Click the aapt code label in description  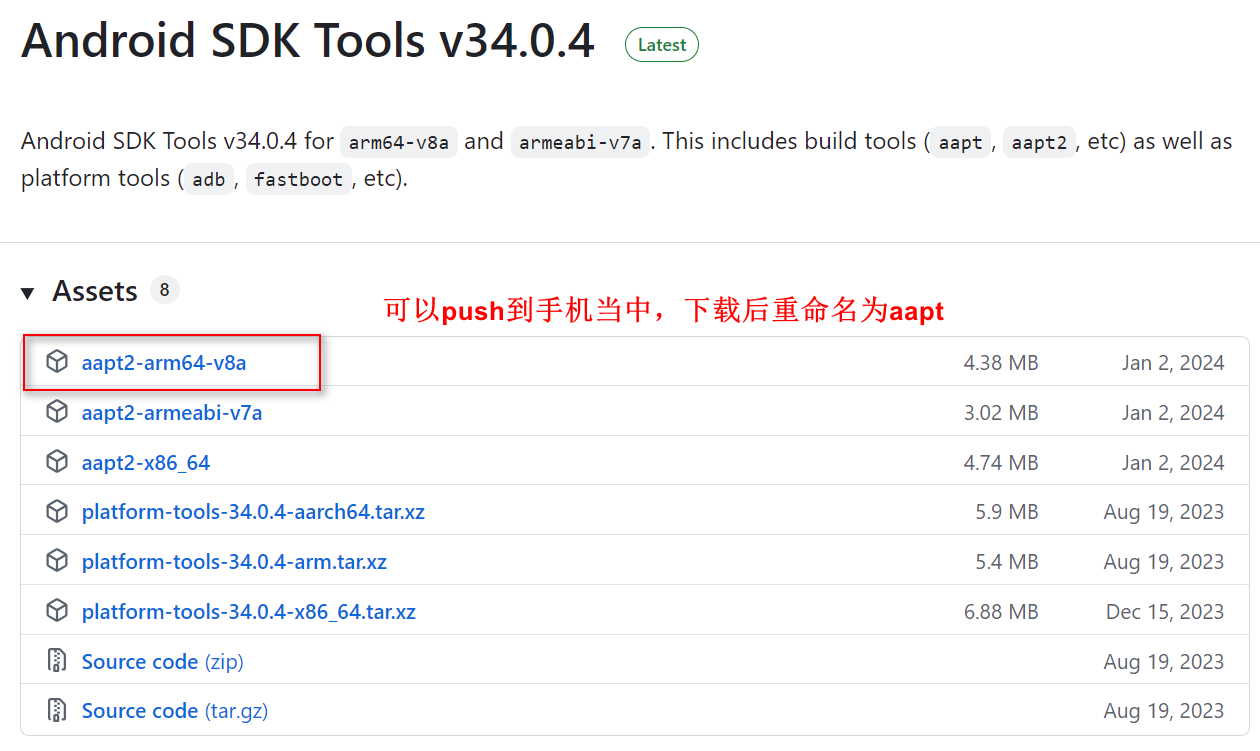point(961,142)
